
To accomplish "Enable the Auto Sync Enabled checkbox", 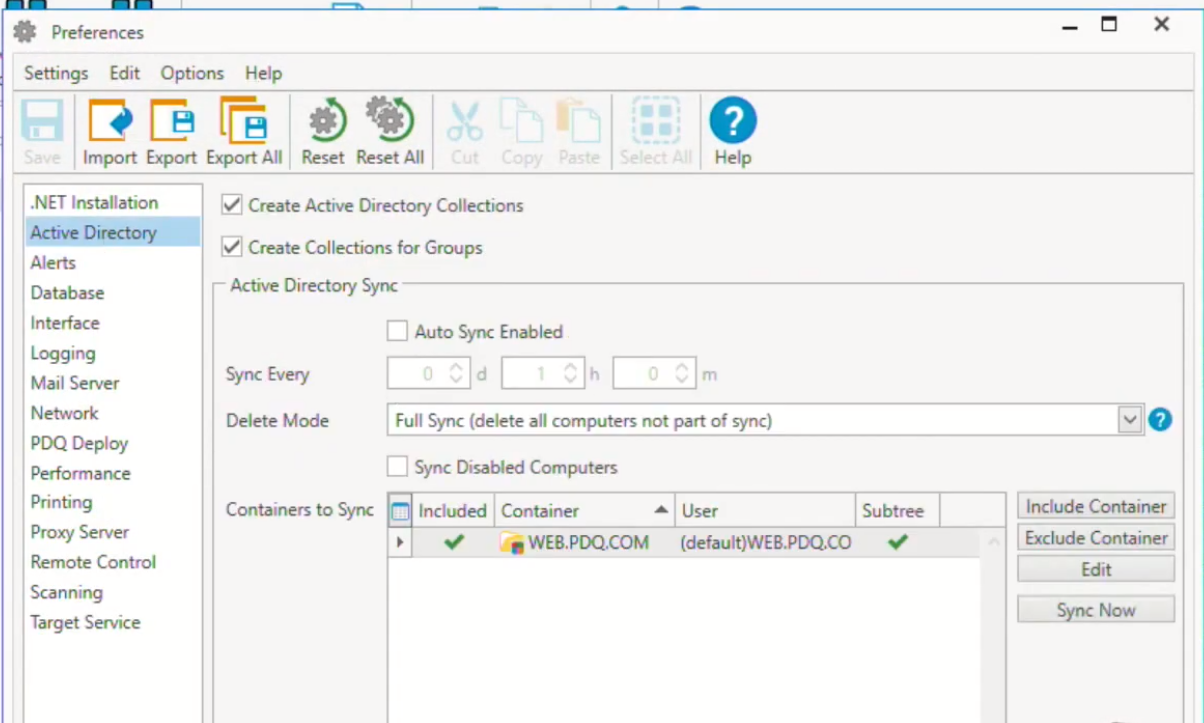I will click(x=398, y=331).
